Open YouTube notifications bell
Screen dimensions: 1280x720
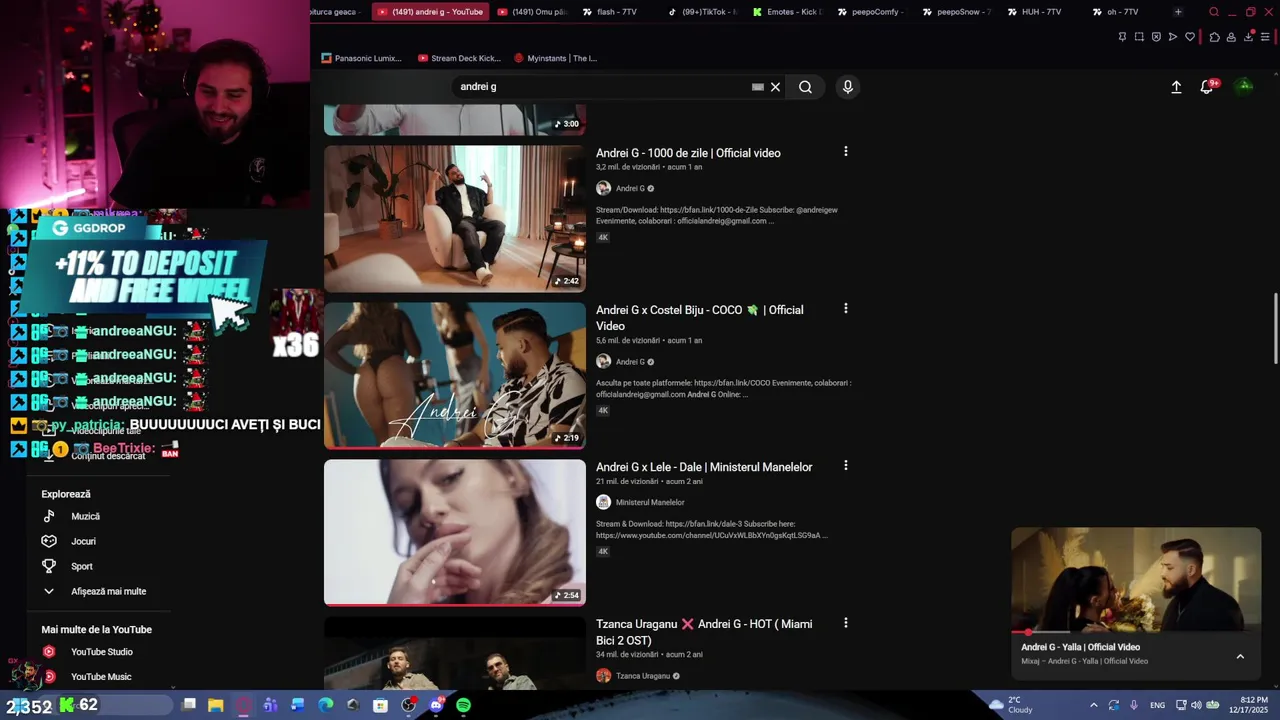[x=1207, y=87]
